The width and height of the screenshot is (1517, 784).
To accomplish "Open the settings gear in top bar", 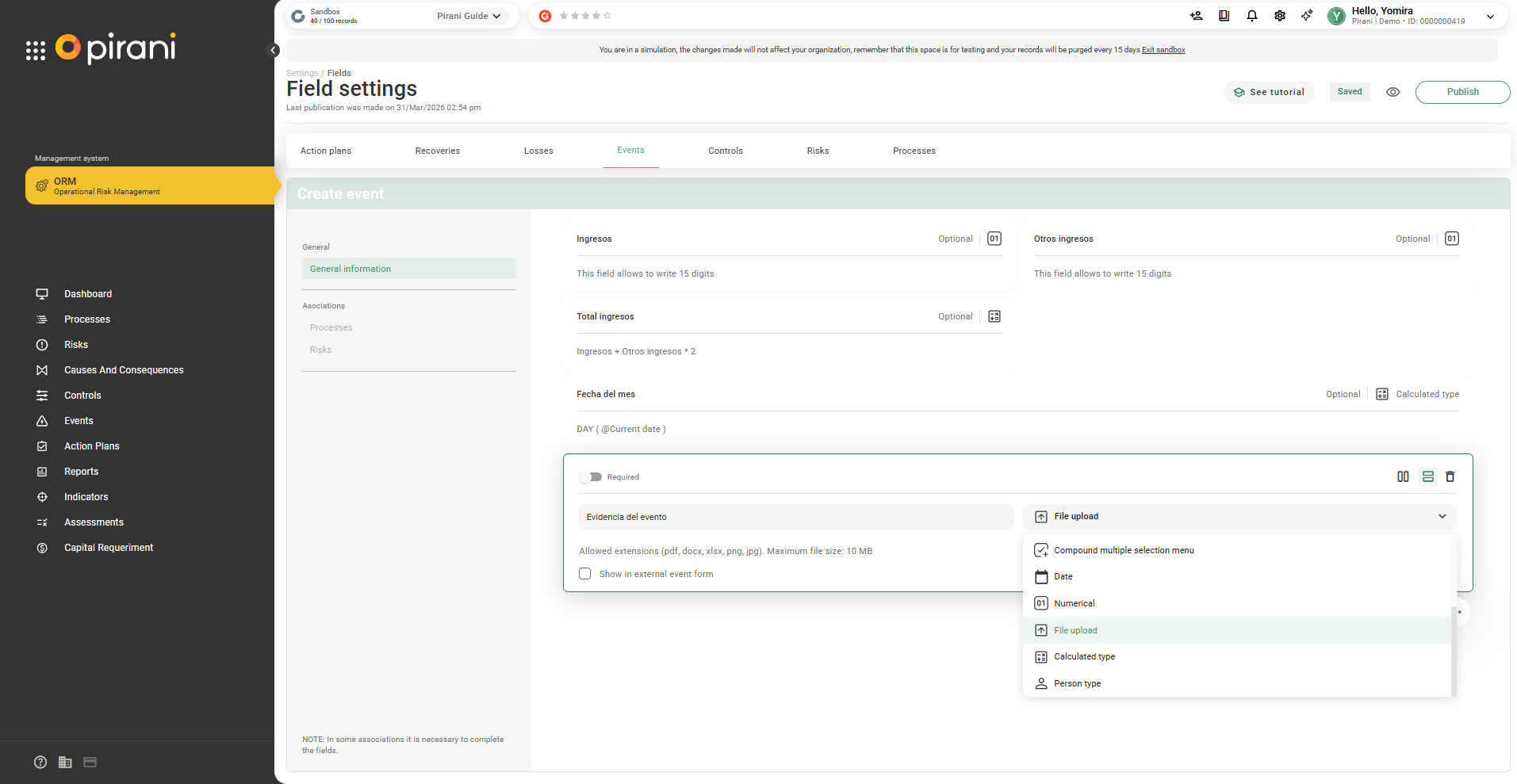I will pos(1279,16).
